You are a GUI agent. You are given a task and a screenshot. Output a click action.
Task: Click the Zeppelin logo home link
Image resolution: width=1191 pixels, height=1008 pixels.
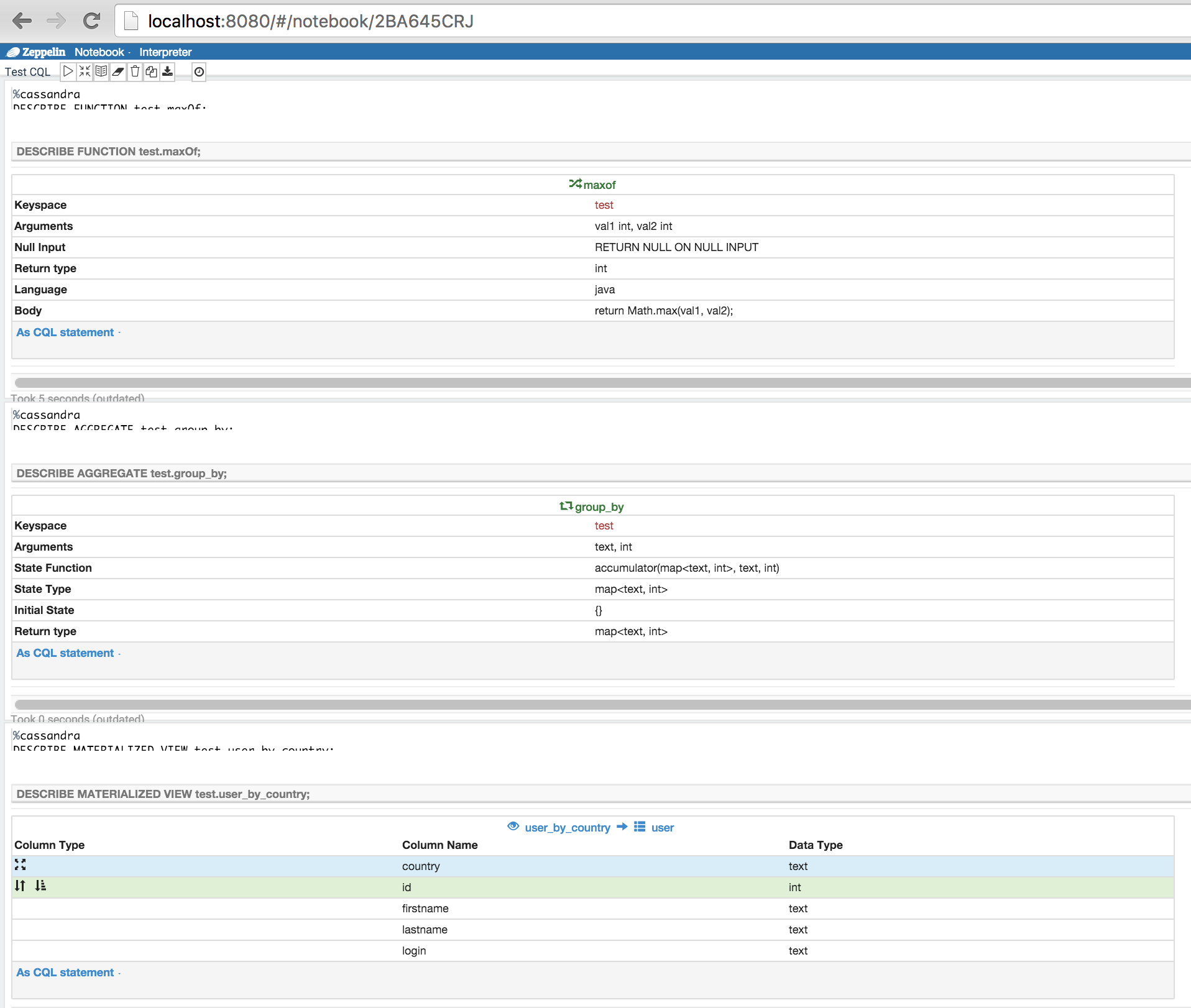click(36, 52)
